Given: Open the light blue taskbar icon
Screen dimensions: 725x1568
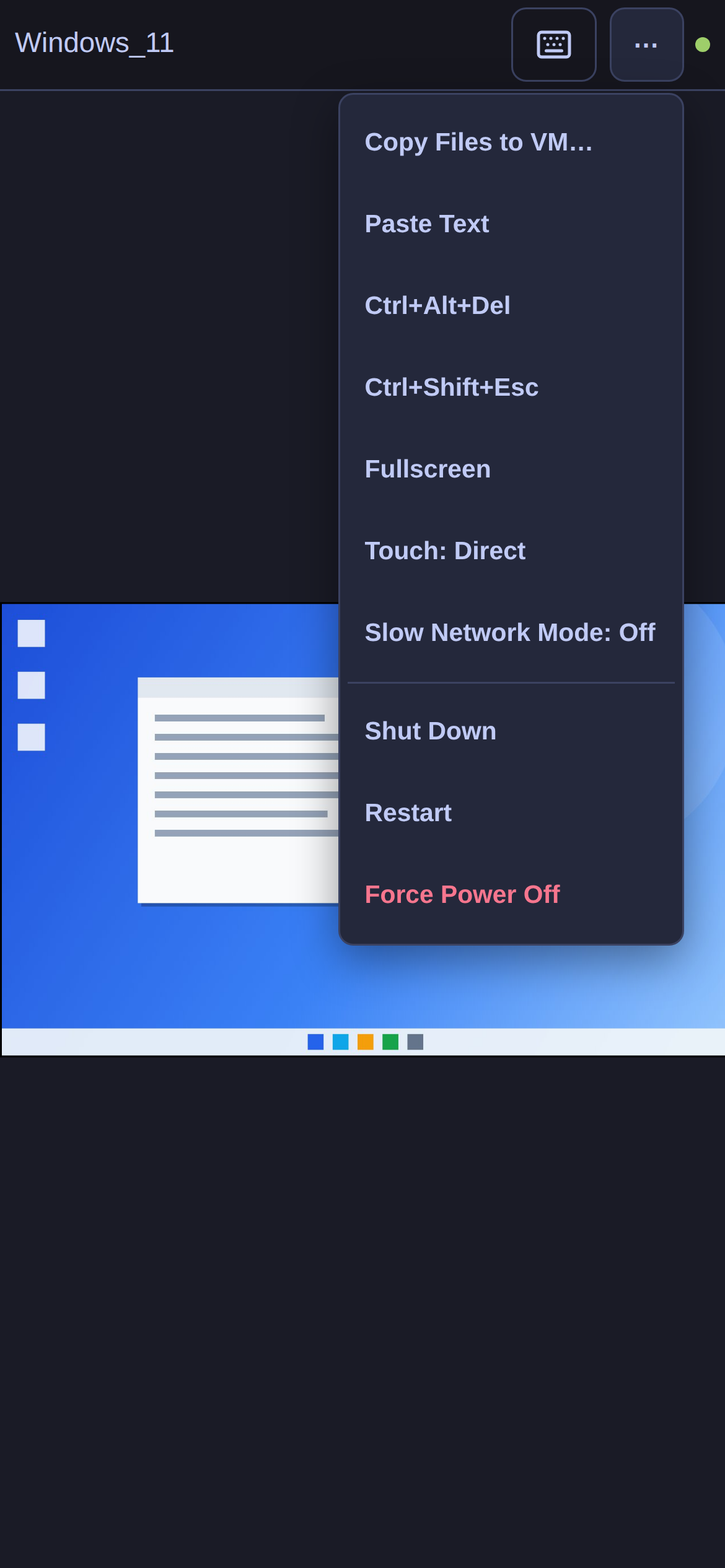Looking at the screenshot, I should pos(340,1042).
